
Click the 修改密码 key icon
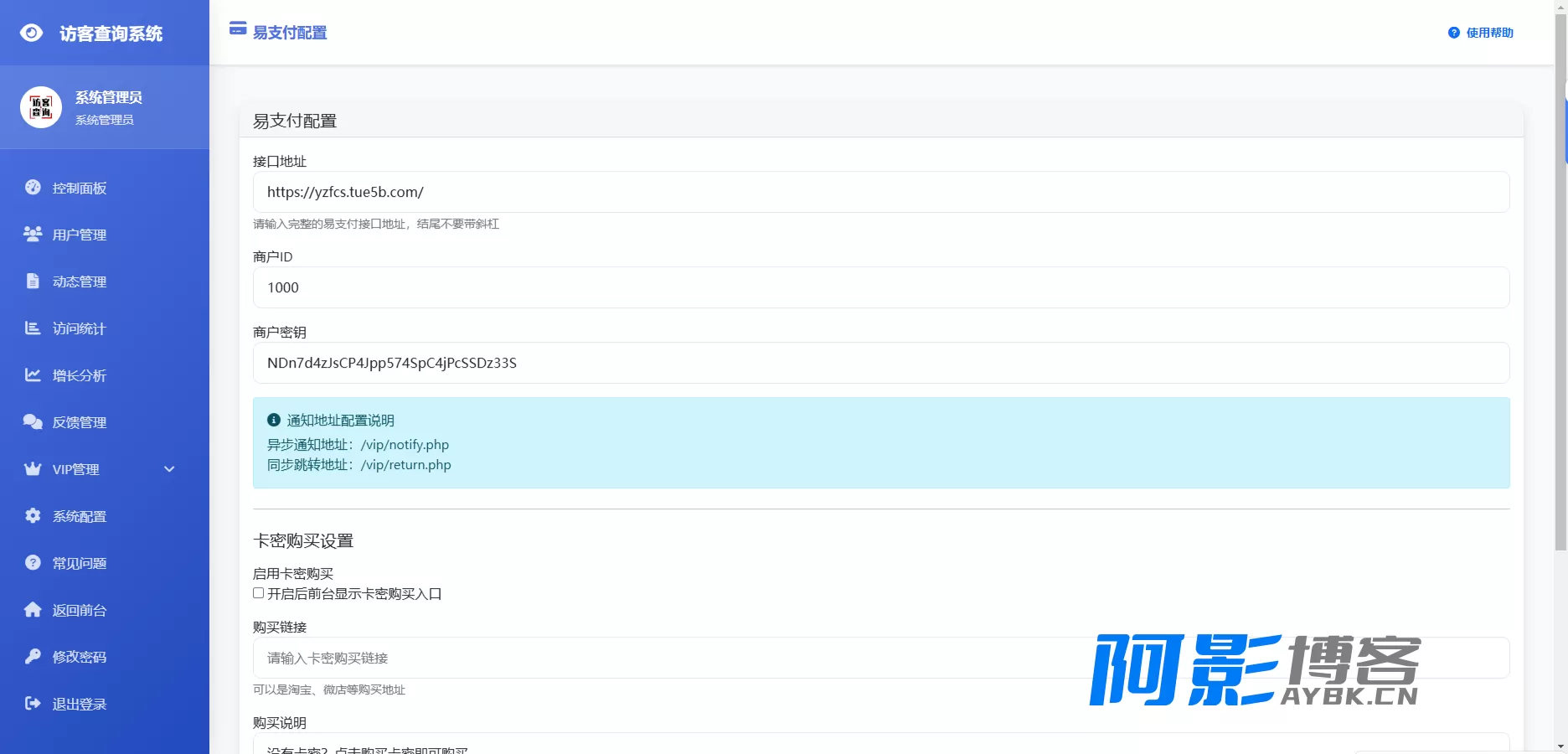(33, 657)
